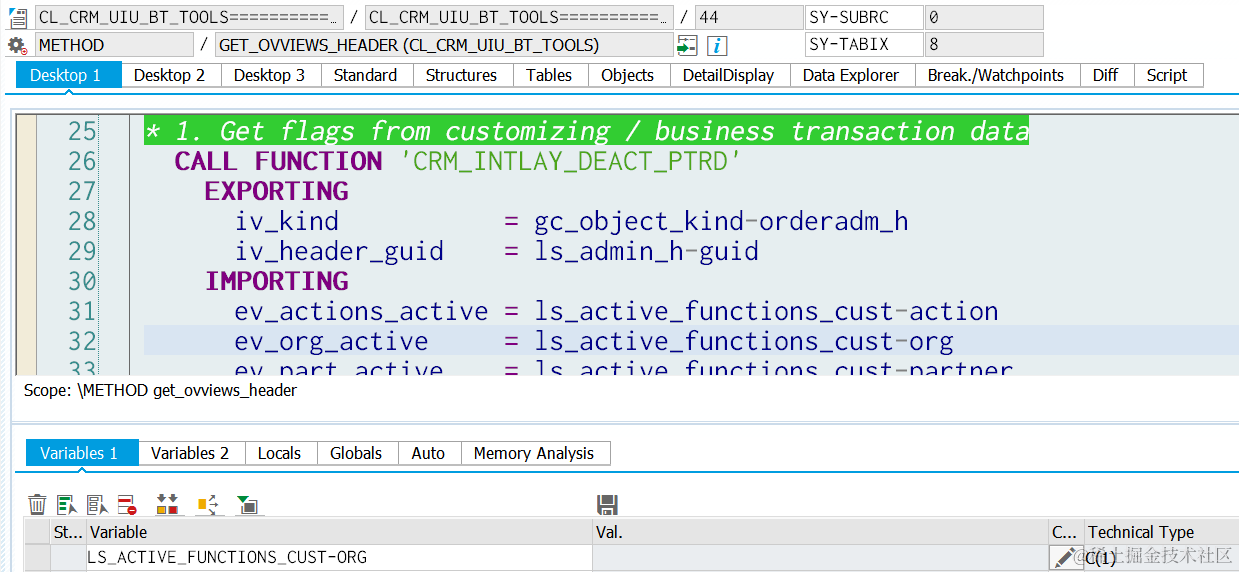Switch to Desktop 3 tab
The height and width of the screenshot is (572, 1239).
pos(270,75)
